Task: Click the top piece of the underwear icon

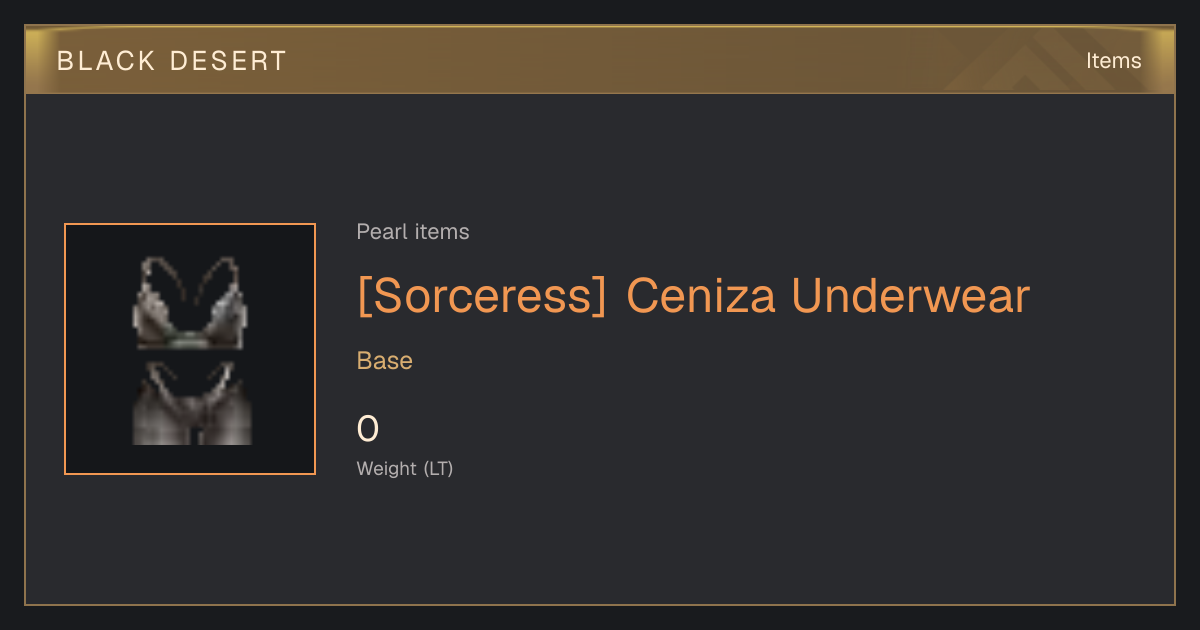Action: pos(192,303)
